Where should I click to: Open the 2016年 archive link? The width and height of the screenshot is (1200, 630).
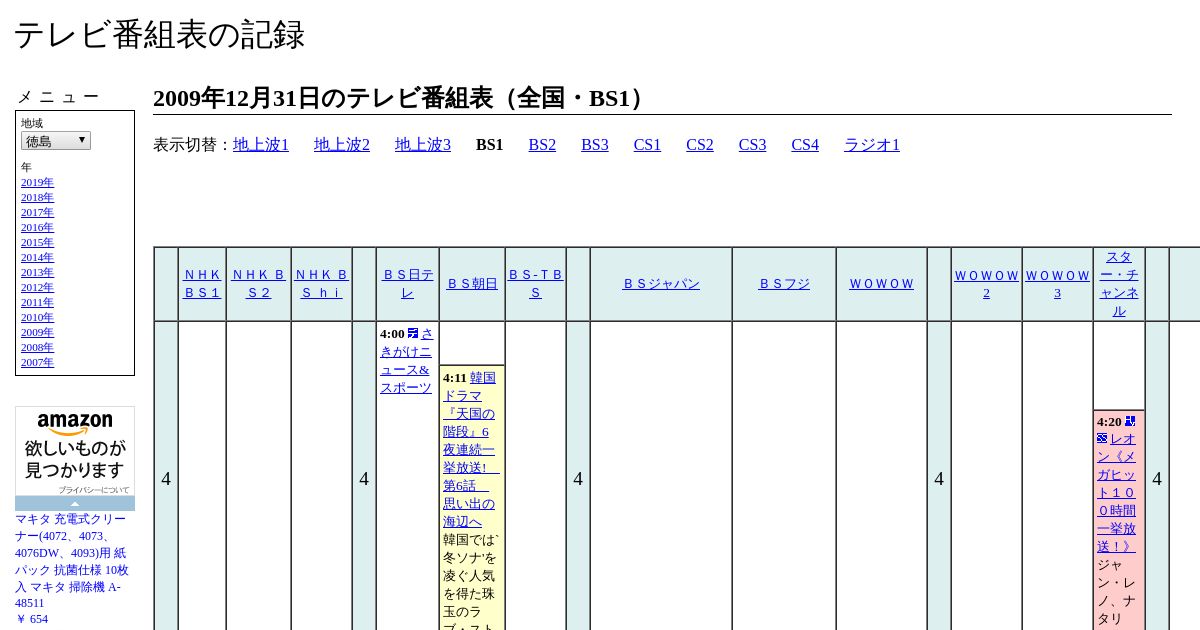coord(37,228)
